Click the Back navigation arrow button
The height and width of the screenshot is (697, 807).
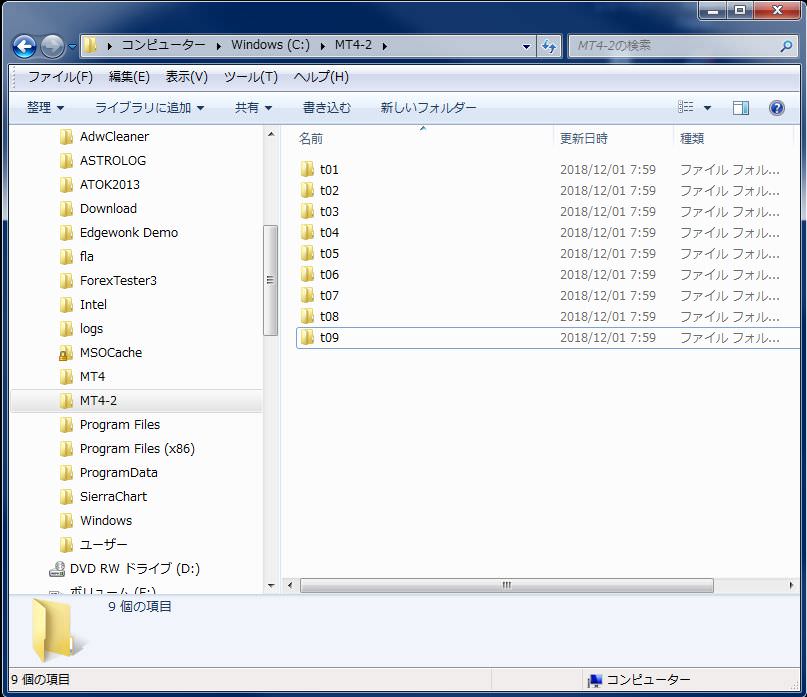(25, 46)
